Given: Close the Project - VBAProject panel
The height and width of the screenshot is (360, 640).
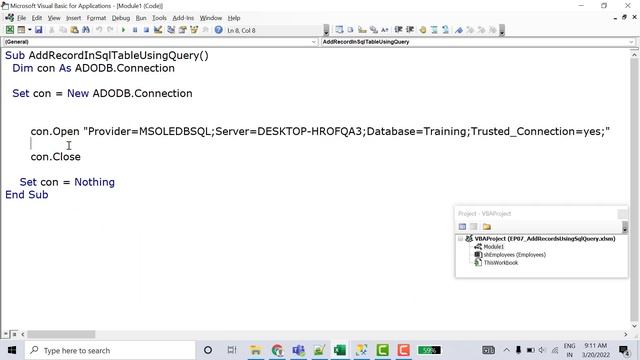Looking at the screenshot, I should [622, 213].
